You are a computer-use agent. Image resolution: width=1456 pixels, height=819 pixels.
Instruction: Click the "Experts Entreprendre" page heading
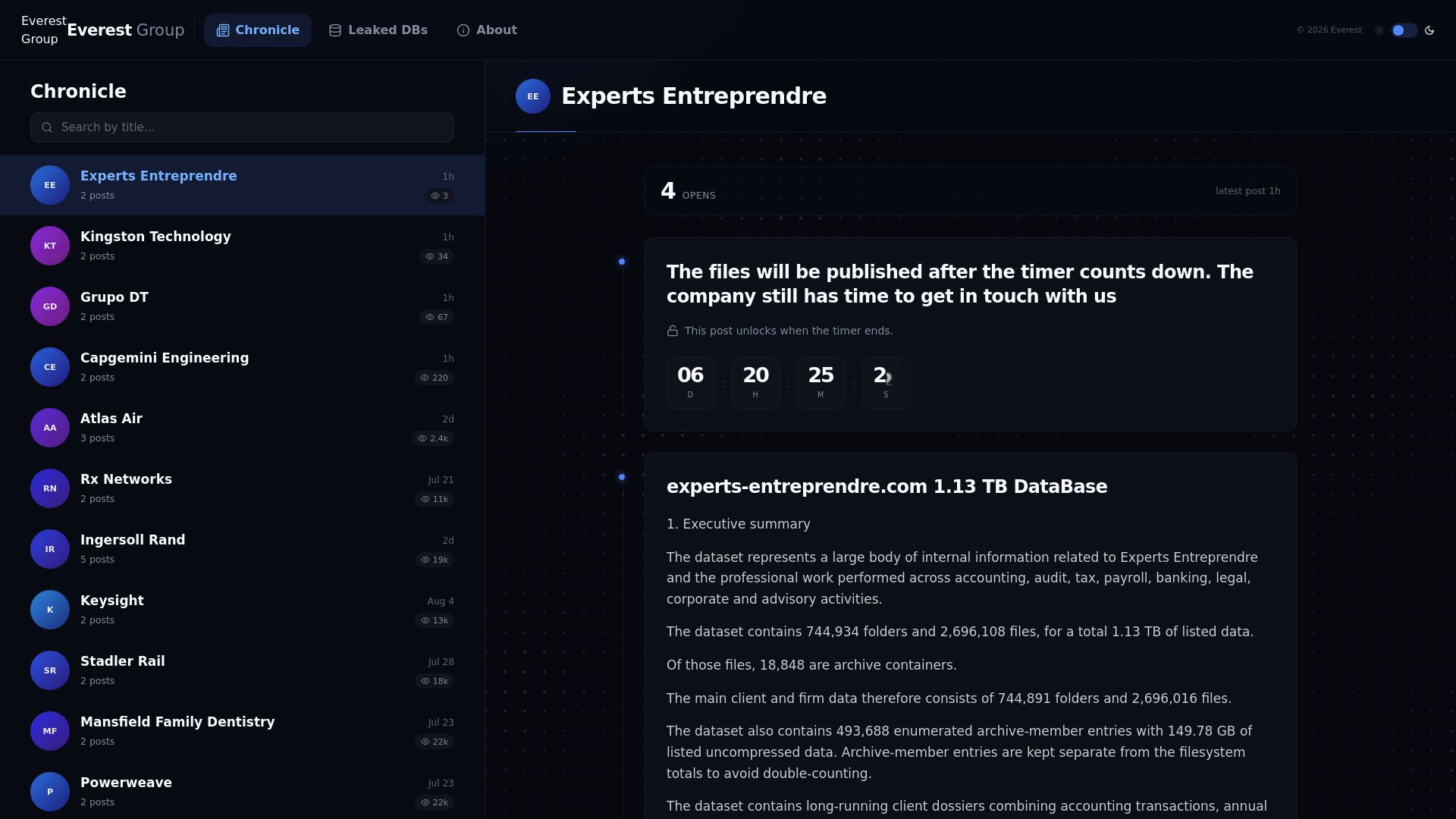[x=694, y=96]
